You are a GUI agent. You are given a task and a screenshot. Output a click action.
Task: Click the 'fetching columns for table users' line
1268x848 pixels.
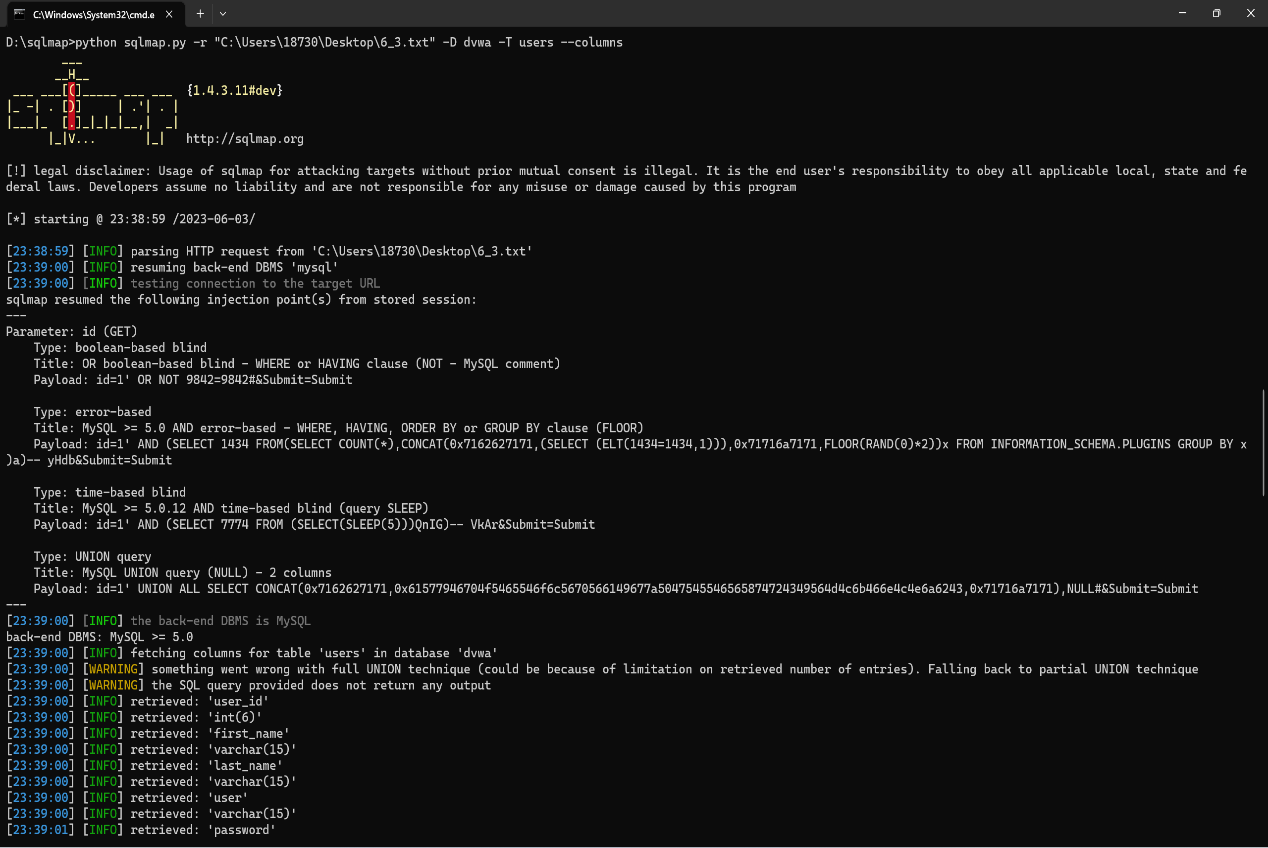click(x=252, y=653)
